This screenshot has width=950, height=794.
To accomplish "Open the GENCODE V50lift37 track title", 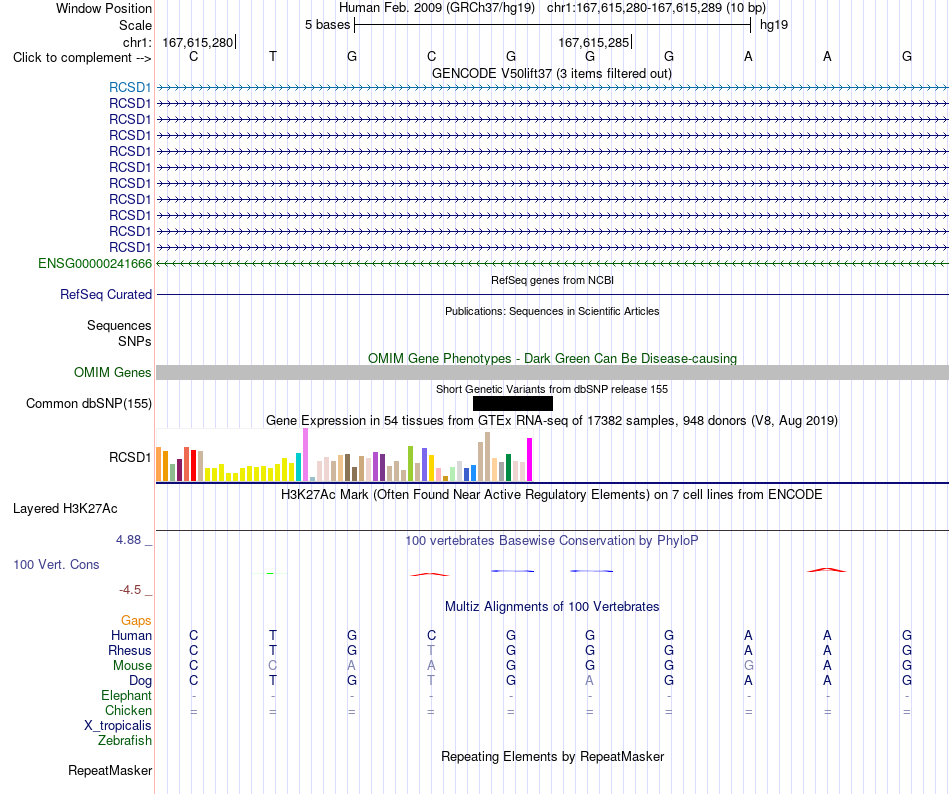I will point(551,73).
